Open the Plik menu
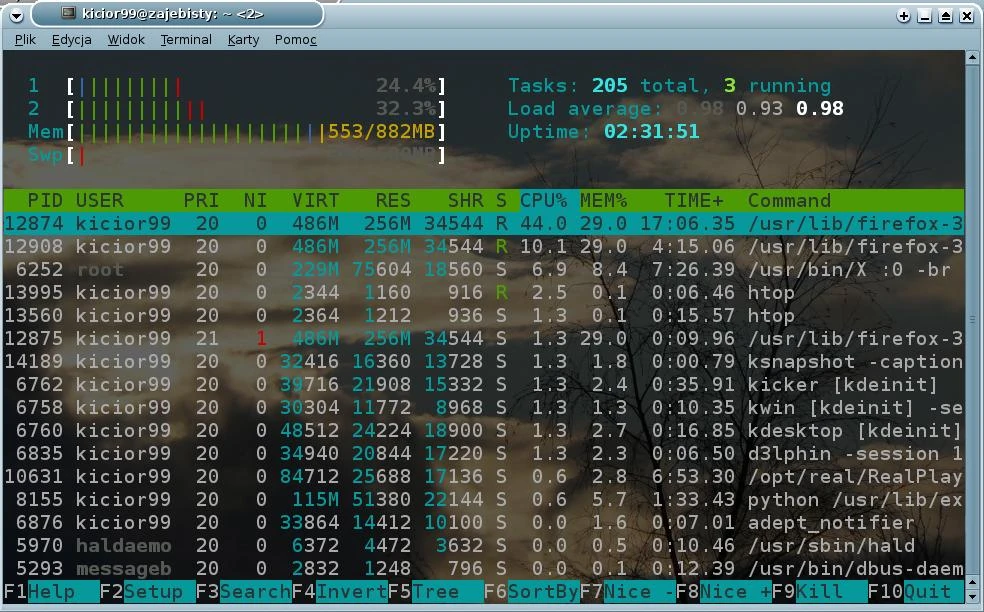984x612 pixels. click(x=25, y=40)
